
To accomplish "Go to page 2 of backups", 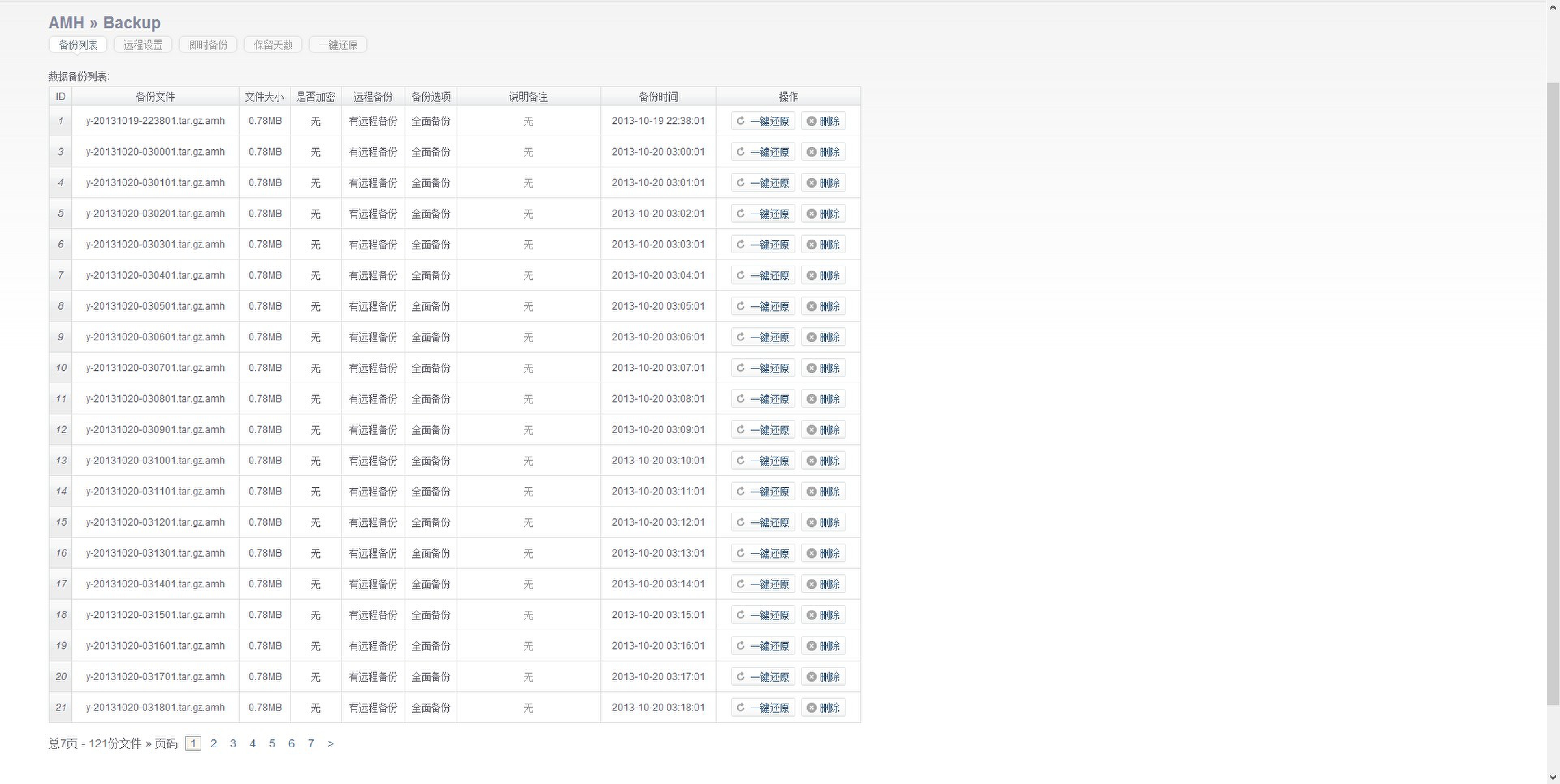I will (x=213, y=743).
